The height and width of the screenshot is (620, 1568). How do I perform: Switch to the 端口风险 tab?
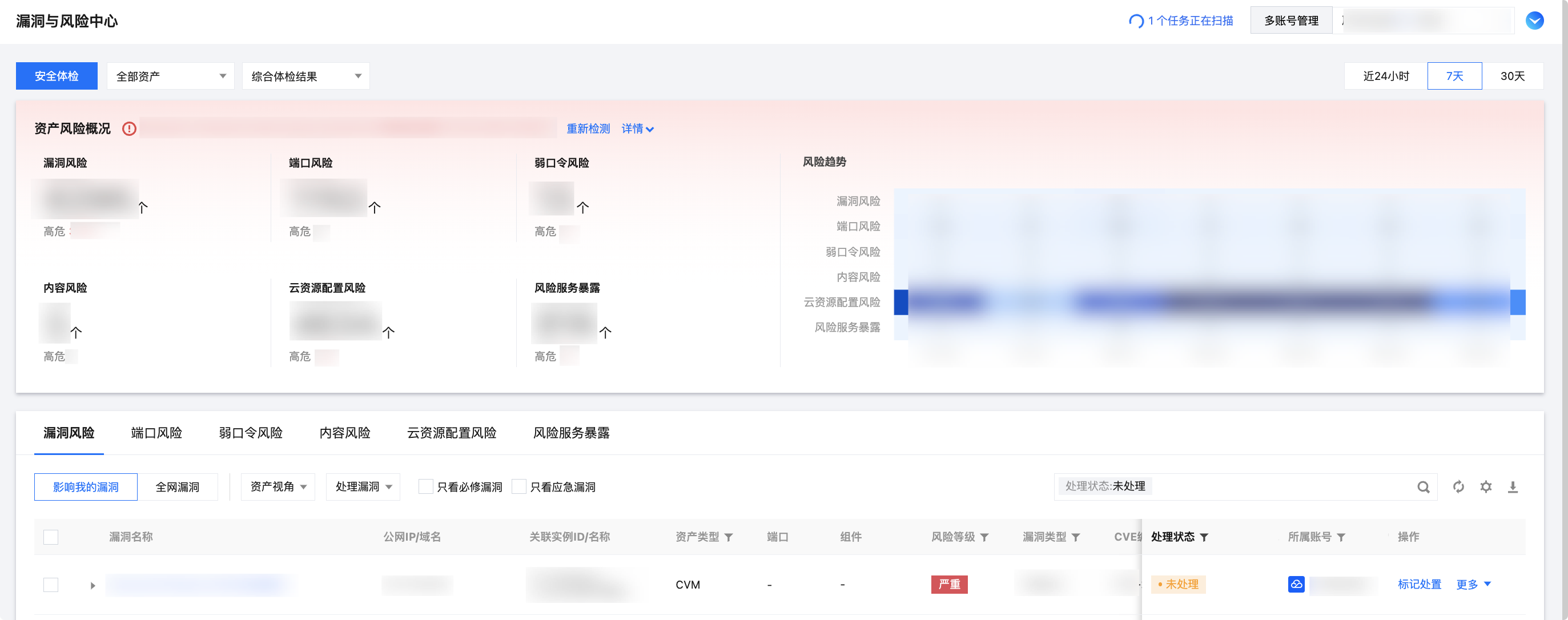click(x=156, y=433)
